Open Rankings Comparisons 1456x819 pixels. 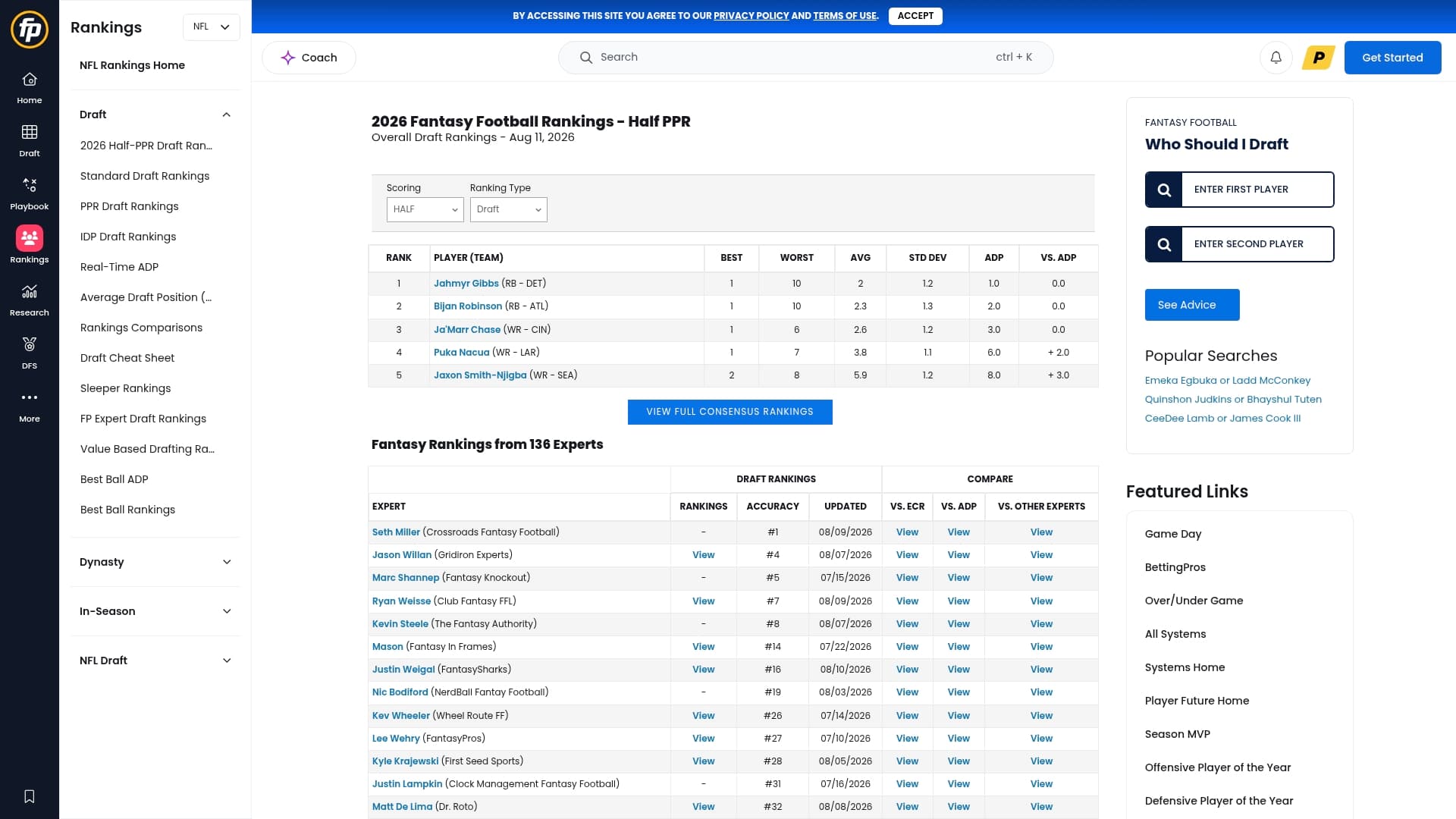tap(141, 328)
